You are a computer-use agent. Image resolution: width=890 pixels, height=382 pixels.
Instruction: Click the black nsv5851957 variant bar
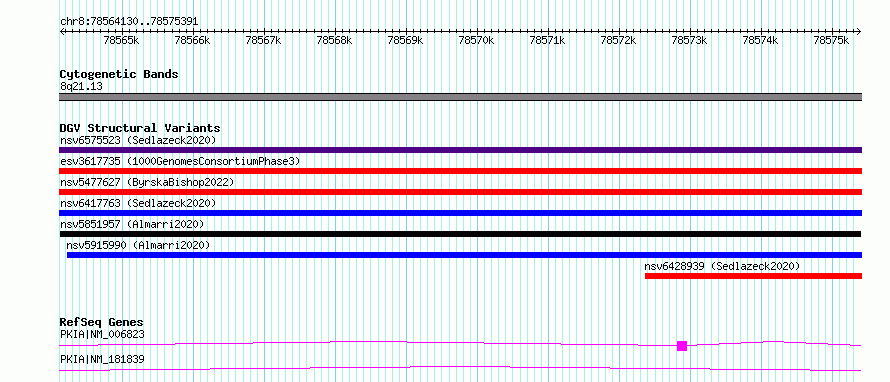click(x=460, y=234)
